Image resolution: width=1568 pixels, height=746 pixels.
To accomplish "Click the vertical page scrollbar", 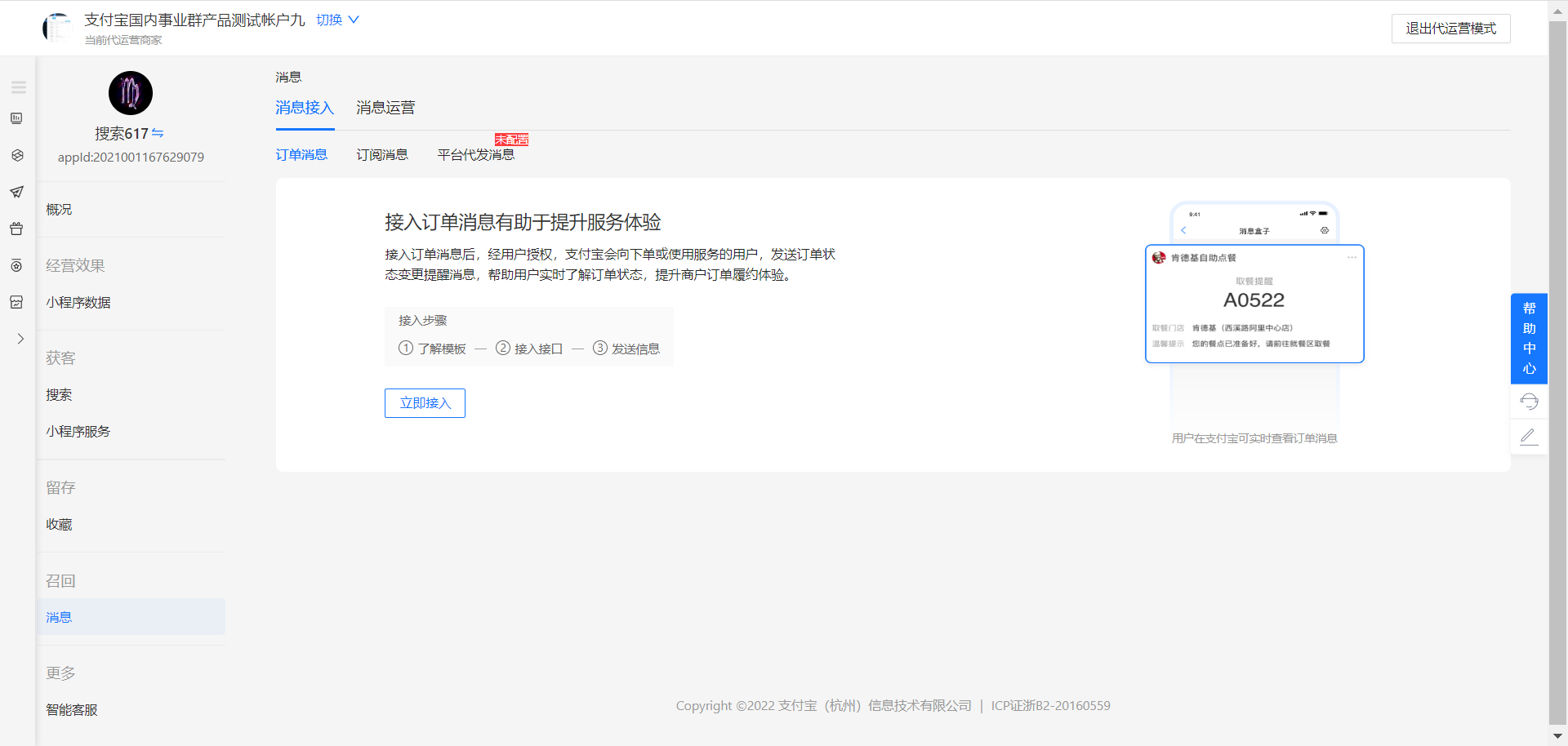I will pyautogui.click(x=1557, y=373).
